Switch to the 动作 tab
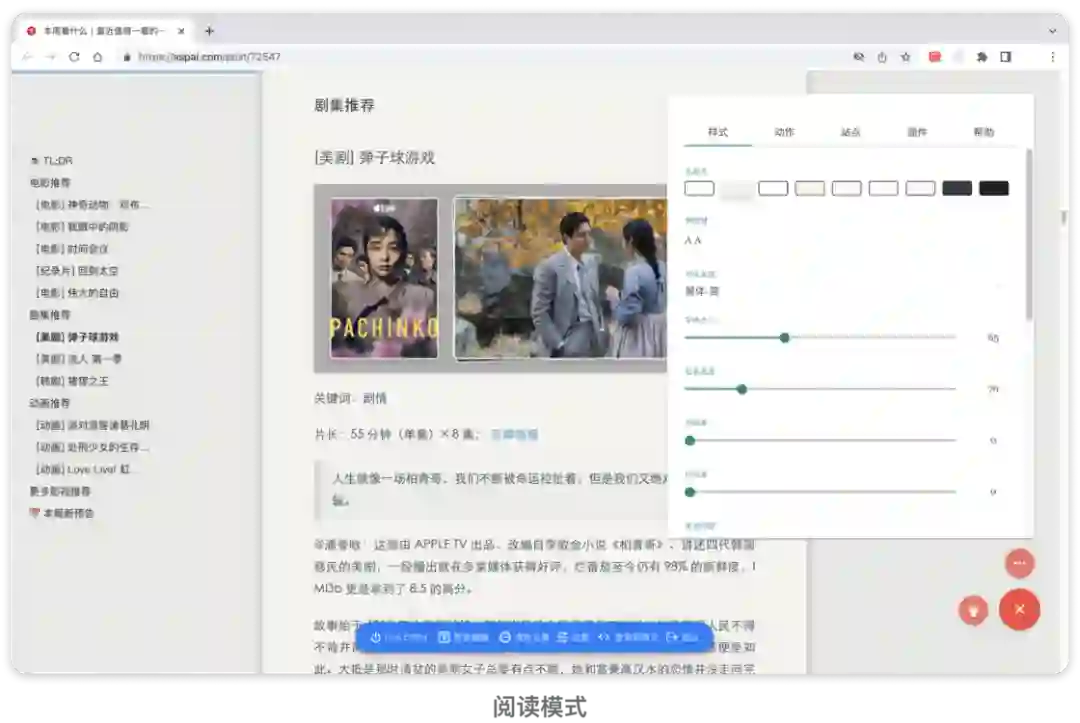 coord(784,132)
